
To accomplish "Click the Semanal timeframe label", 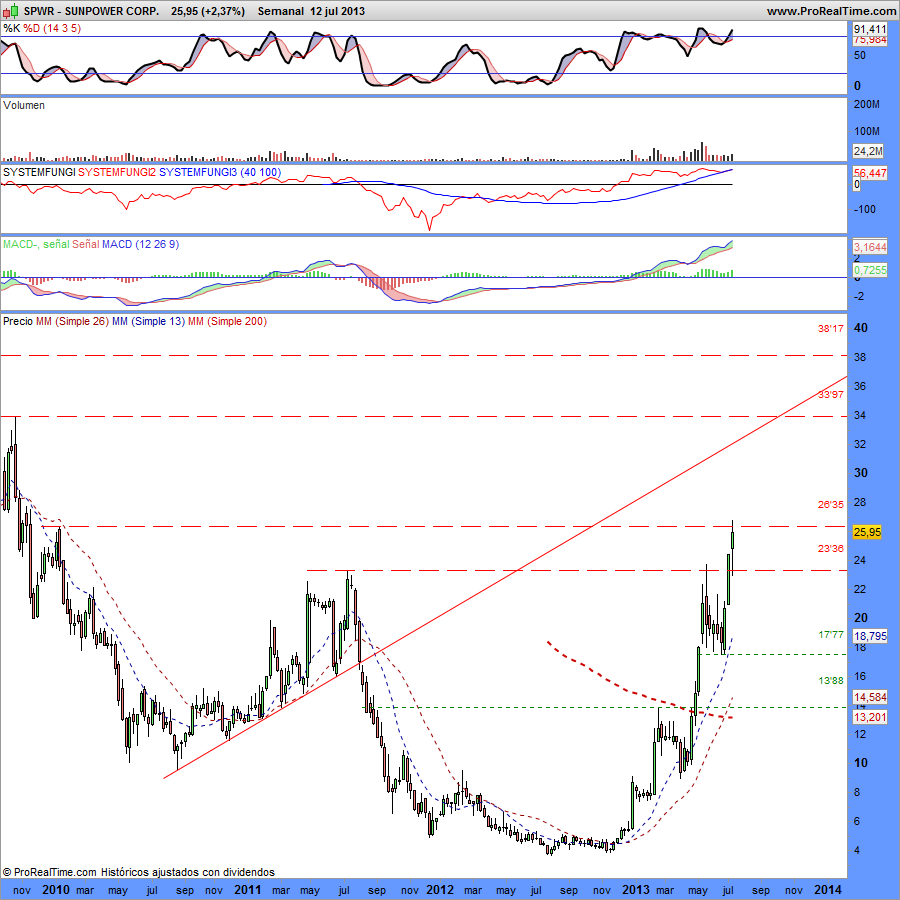I will [x=281, y=11].
